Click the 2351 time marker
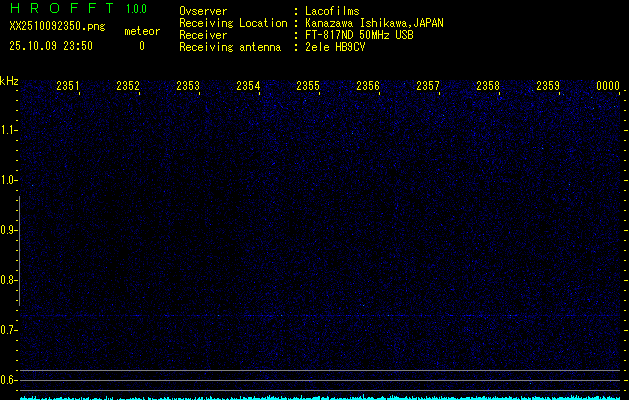 (x=68, y=87)
